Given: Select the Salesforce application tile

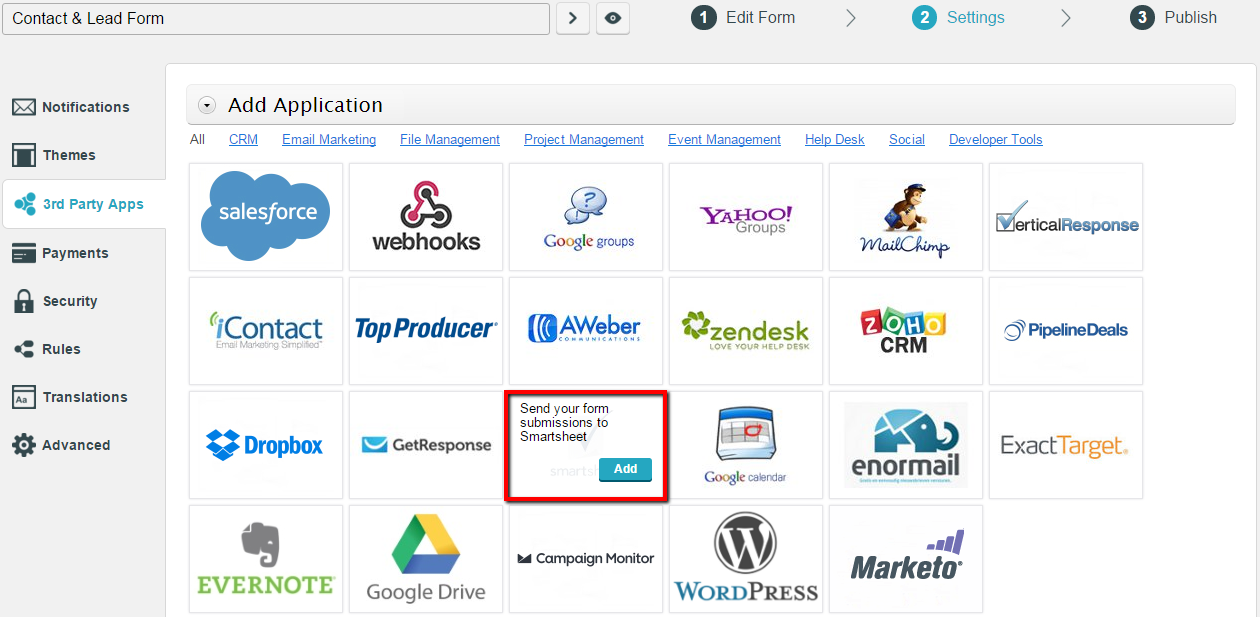Looking at the screenshot, I should (x=266, y=217).
